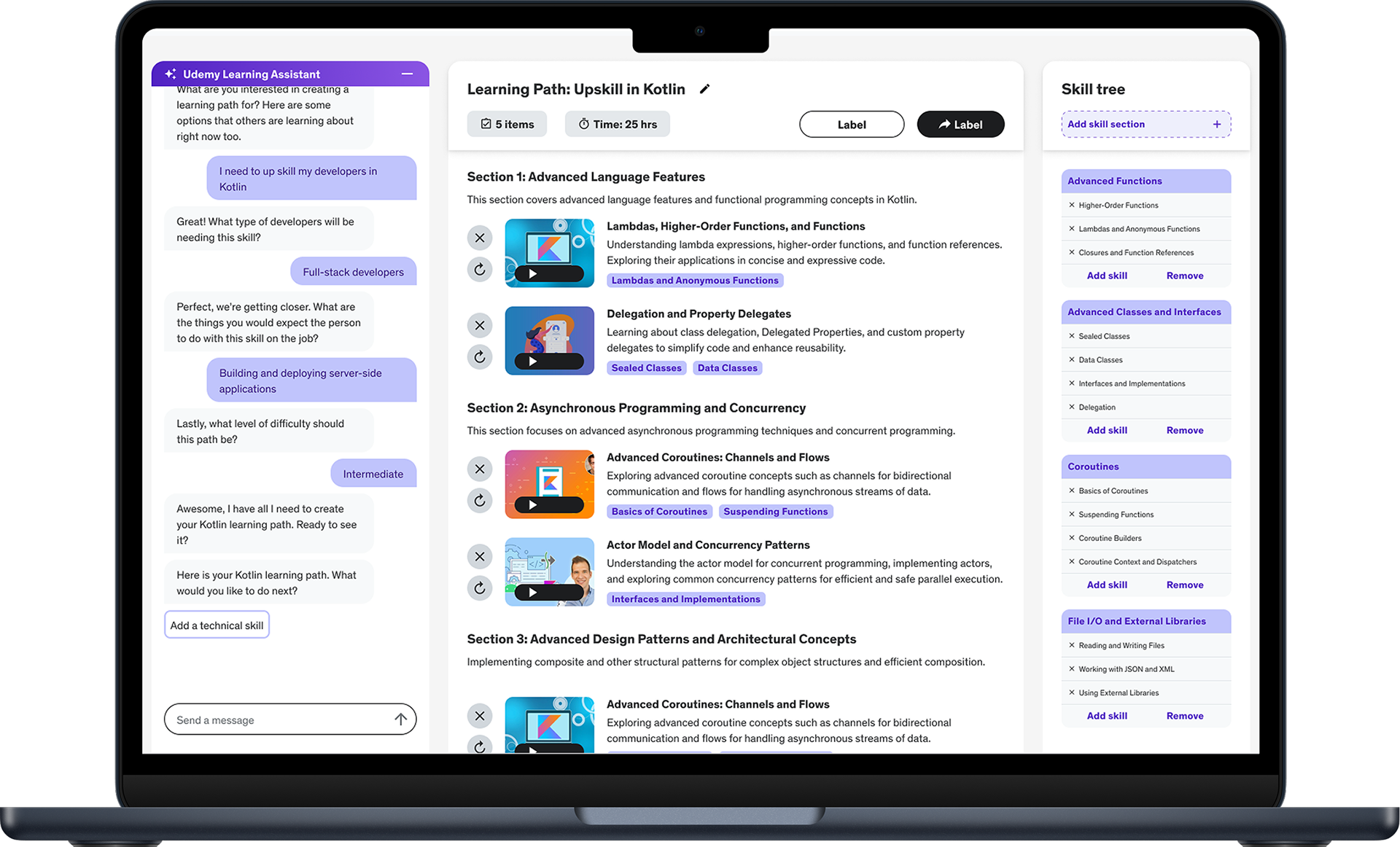Screen dimensions: 1400x847
Task: Delete Higher-Order Functions skill via X
Action: pos(1072,205)
